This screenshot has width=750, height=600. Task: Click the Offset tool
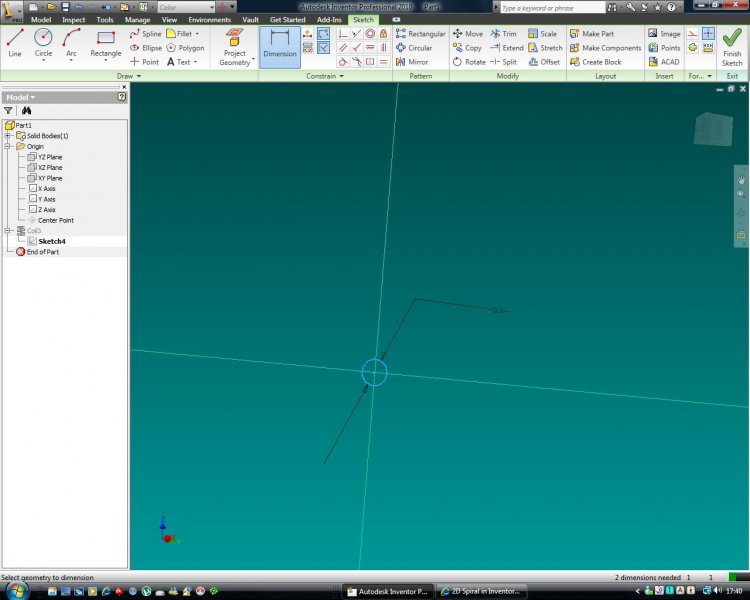click(544, 62)
